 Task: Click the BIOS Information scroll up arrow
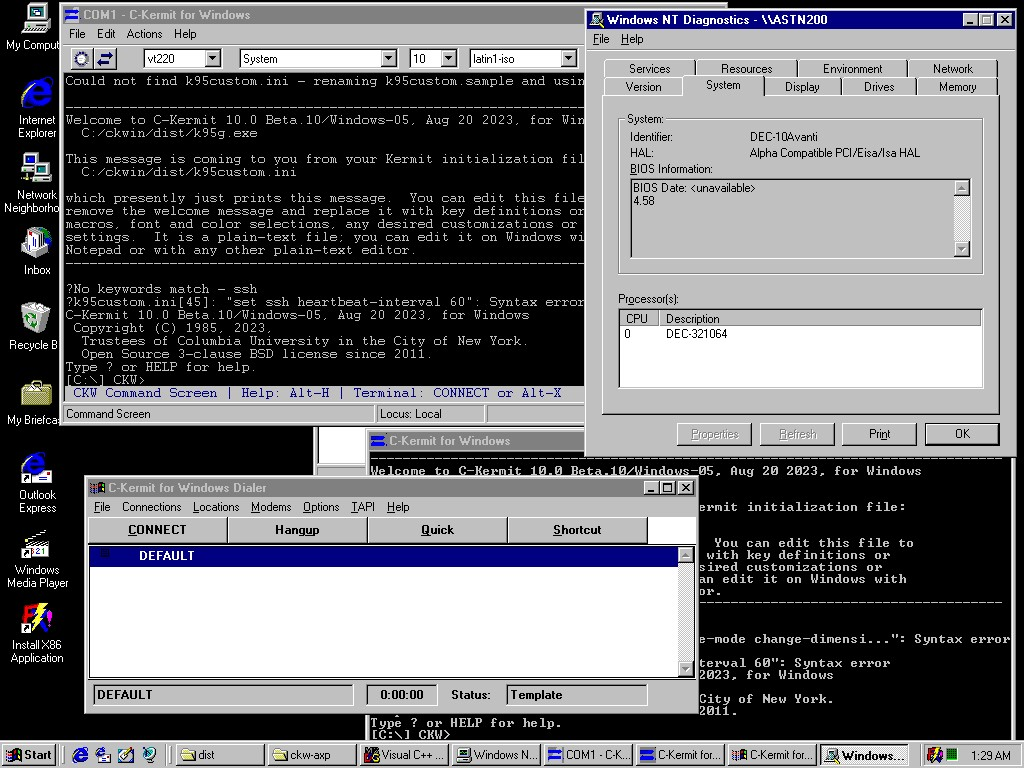961,188
